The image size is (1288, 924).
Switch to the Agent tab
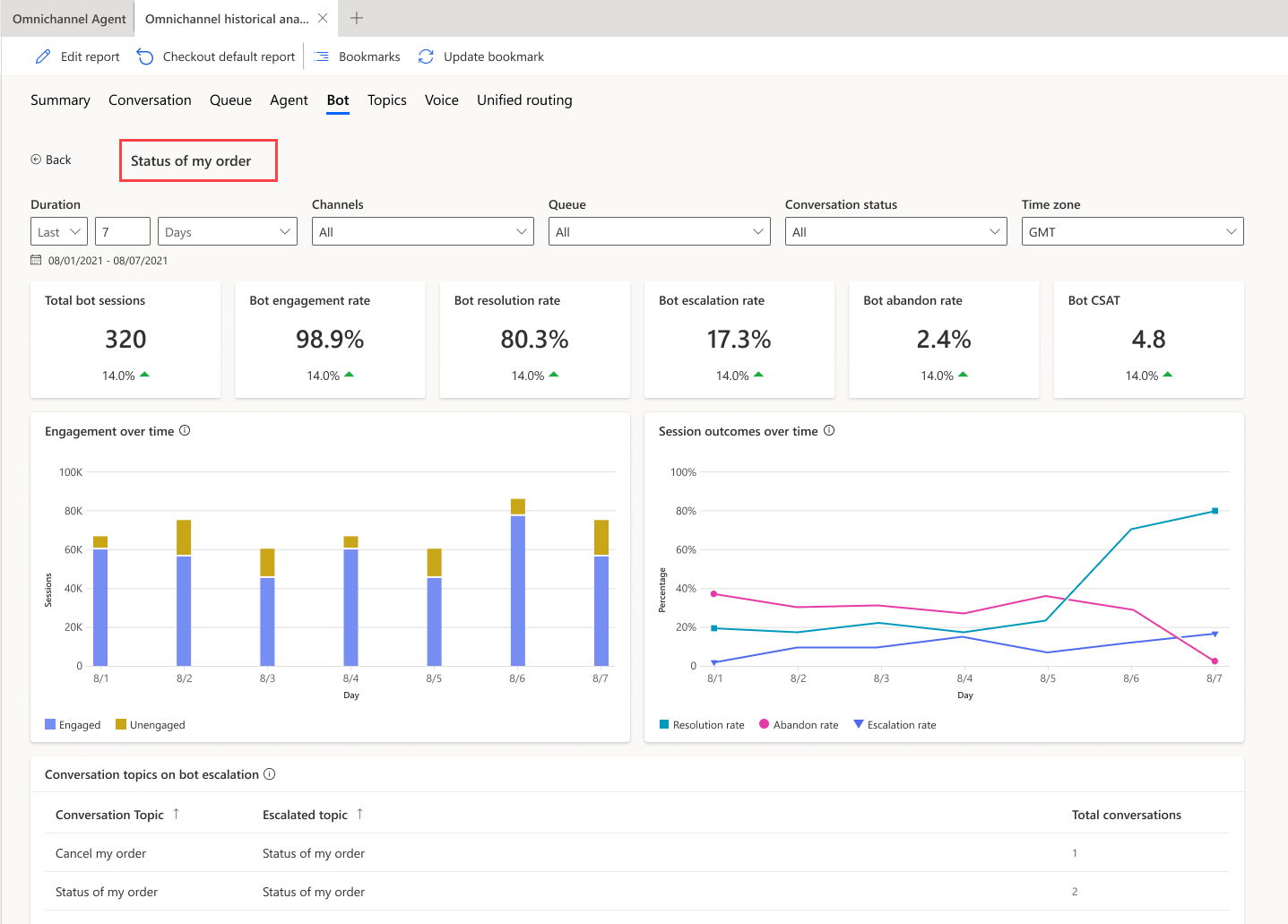289,100
